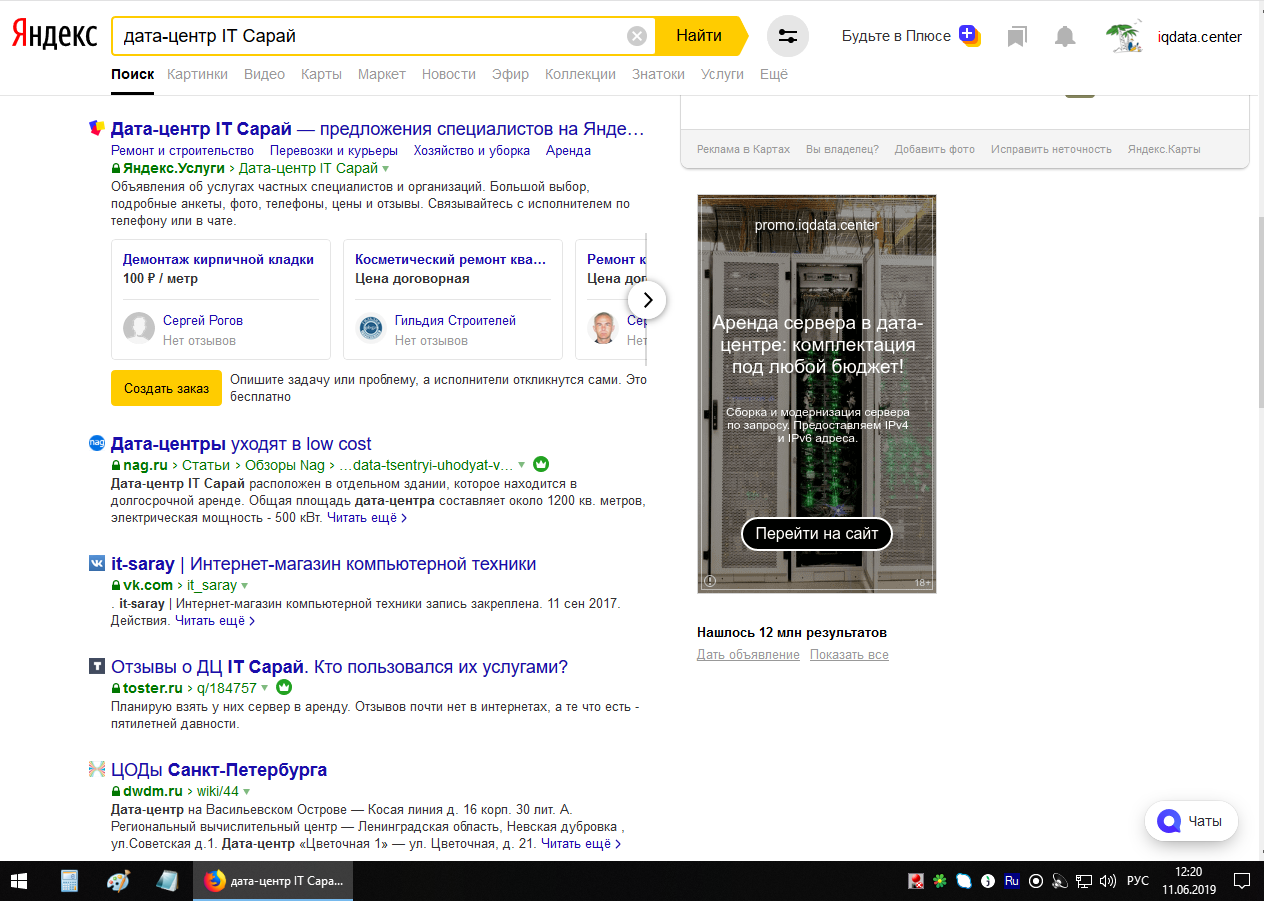Click the Чаты floating button

pyautogui.click(x=1191, y=822)
